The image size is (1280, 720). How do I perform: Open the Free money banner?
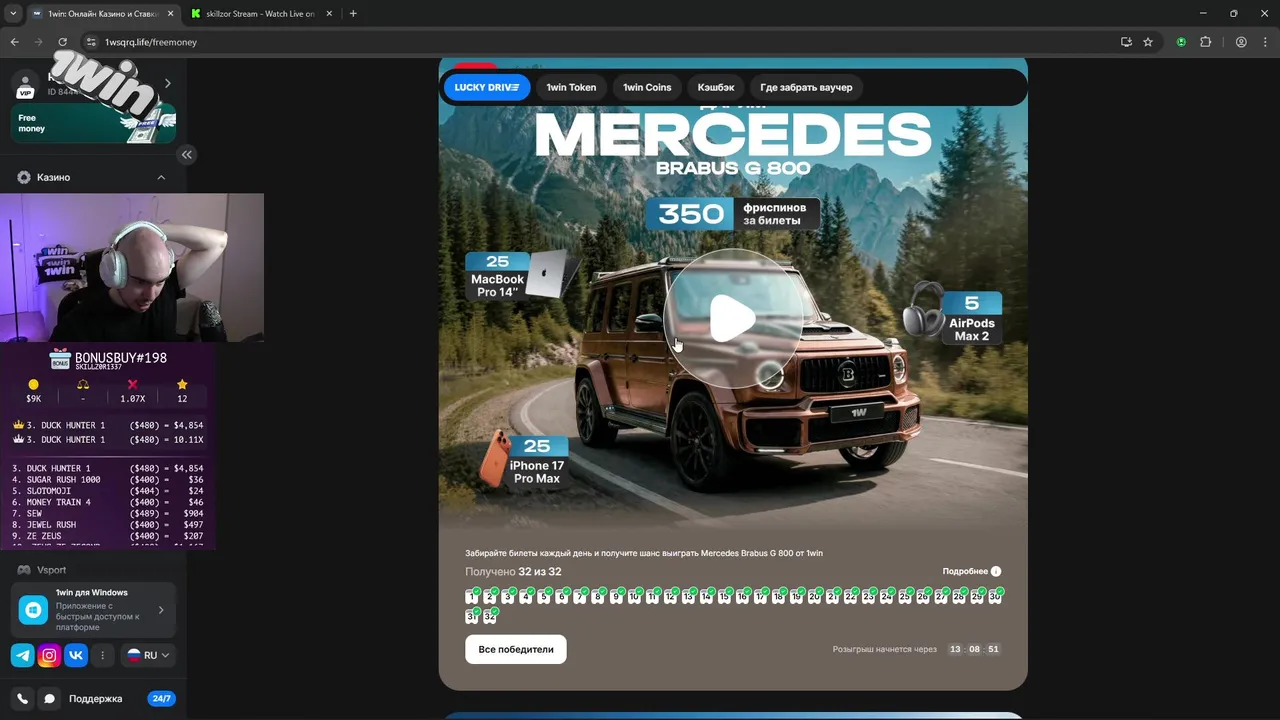tap(94, 123)
